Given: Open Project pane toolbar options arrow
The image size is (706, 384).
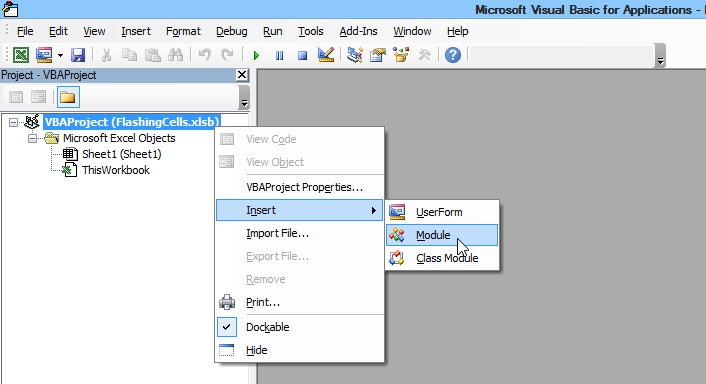Looking at the screenshot, I should tap(244, 97).
